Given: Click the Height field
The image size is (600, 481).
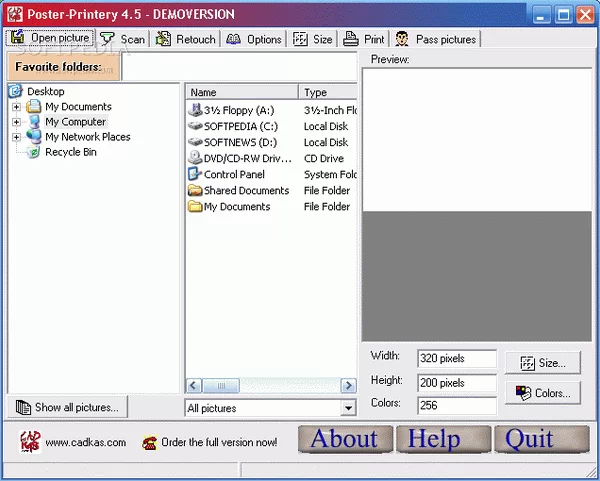Looking at the screenshot, I should click(x=457, y=383).
